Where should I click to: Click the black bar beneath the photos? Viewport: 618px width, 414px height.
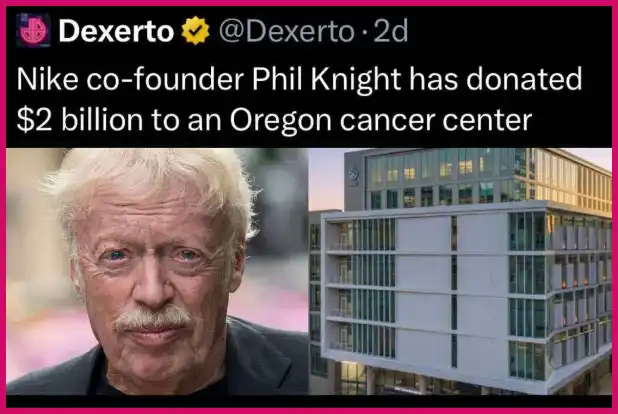309,401
